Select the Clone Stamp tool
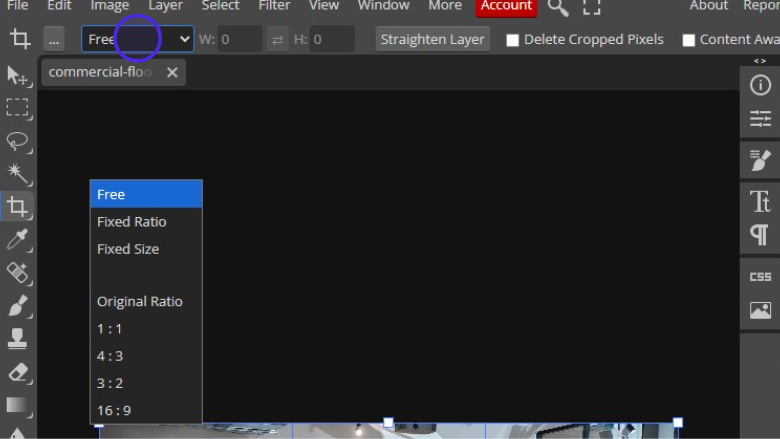This screenshot has width=780, height=439. (18, 338)
